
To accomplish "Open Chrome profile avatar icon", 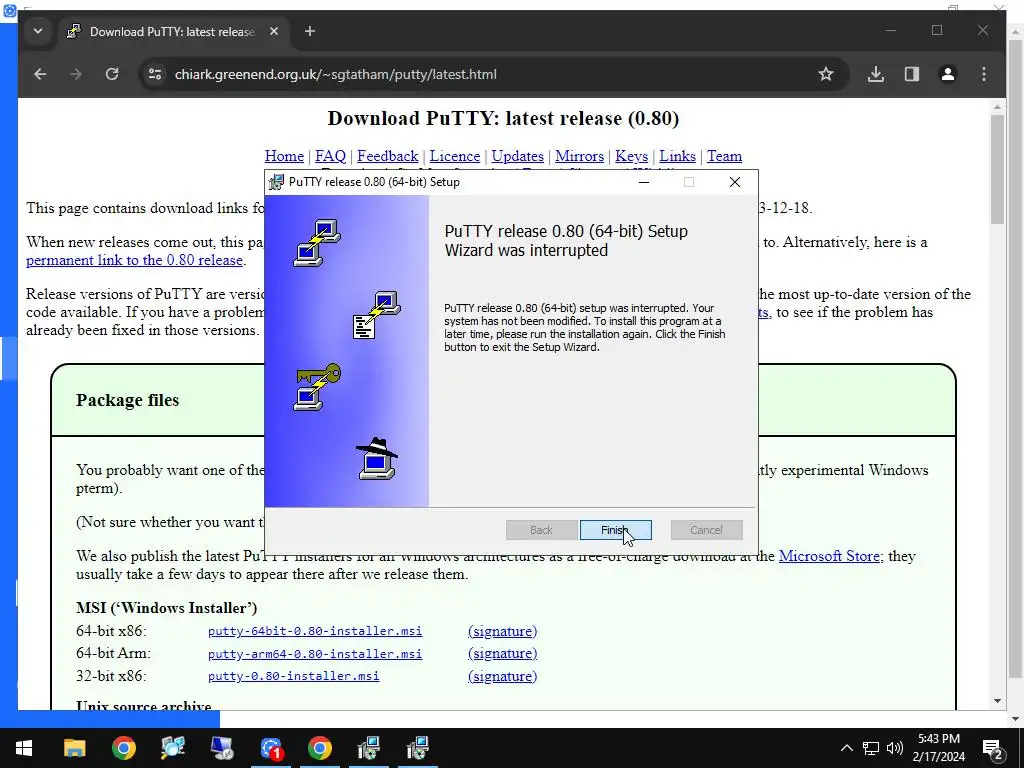I will pyautogui.click(x=948, y=74).
